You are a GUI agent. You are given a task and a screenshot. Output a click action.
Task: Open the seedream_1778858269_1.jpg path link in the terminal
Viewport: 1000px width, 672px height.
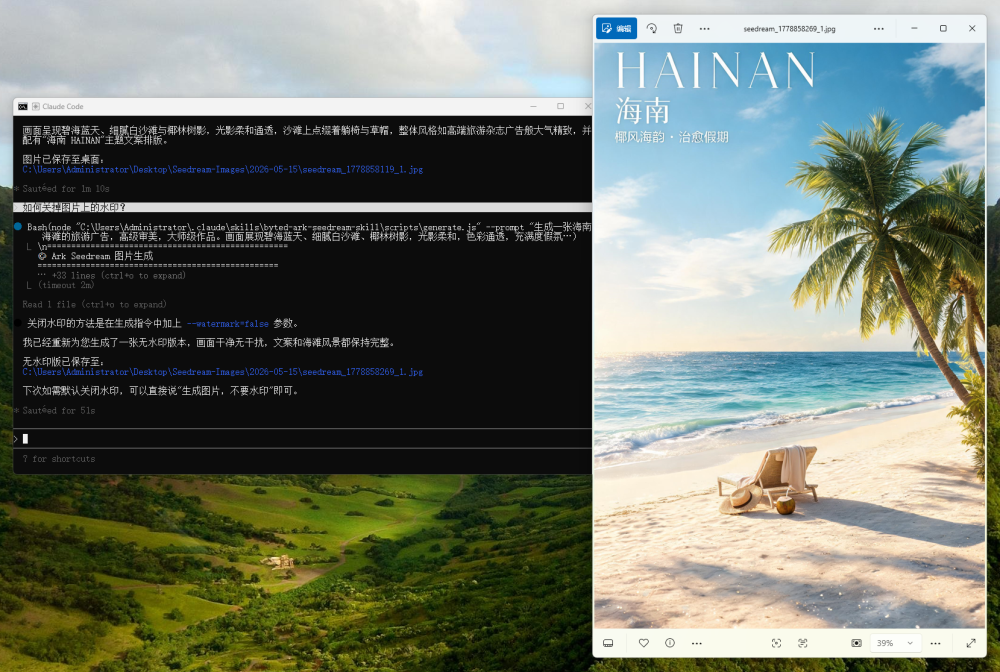[223, 372]
